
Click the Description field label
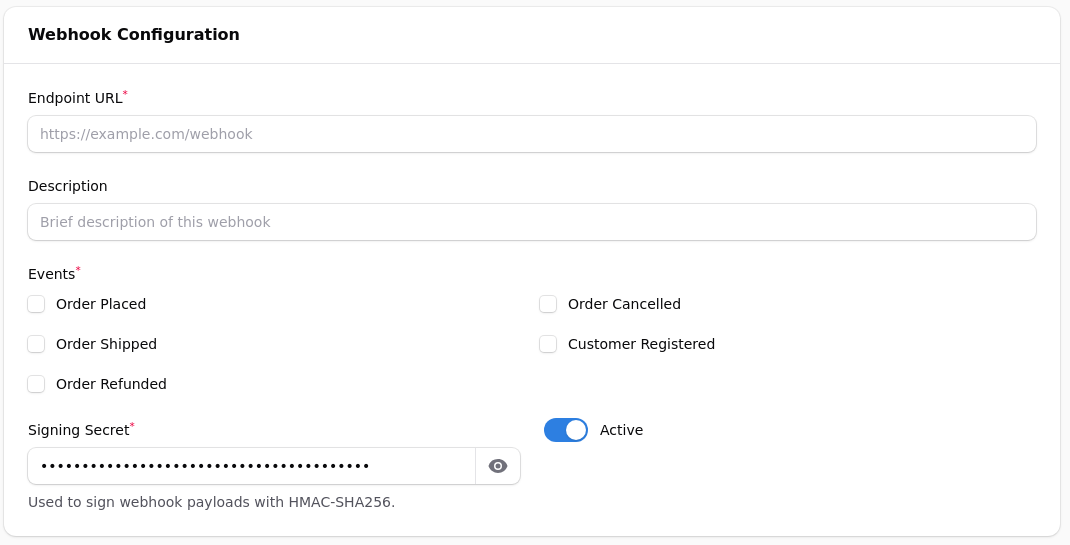[68, 186]
